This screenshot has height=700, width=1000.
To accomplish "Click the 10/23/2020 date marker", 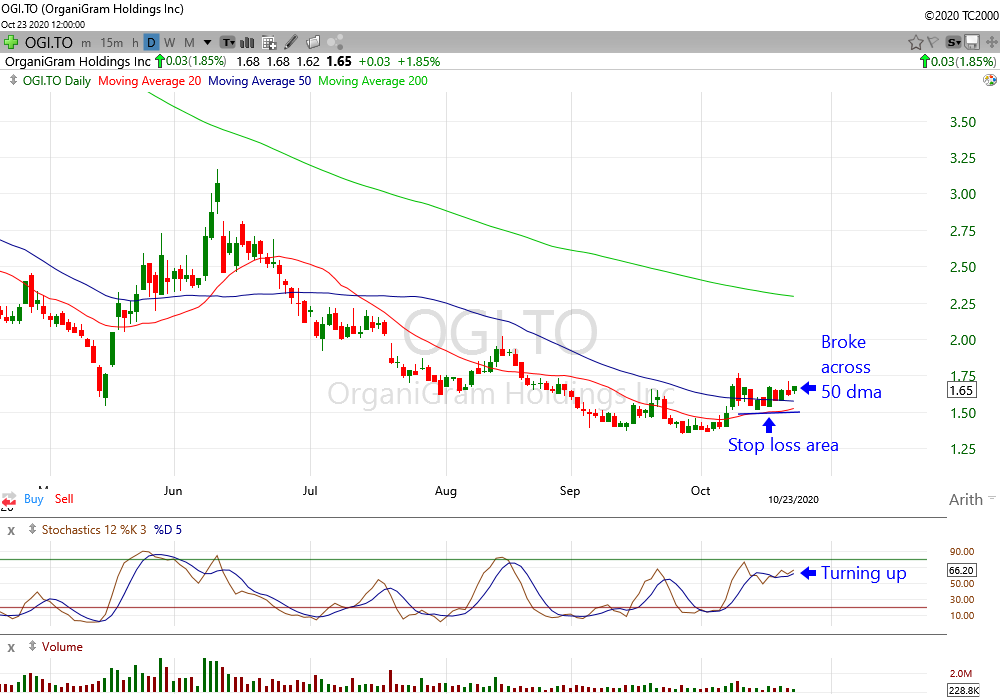I will click(793, 500).
